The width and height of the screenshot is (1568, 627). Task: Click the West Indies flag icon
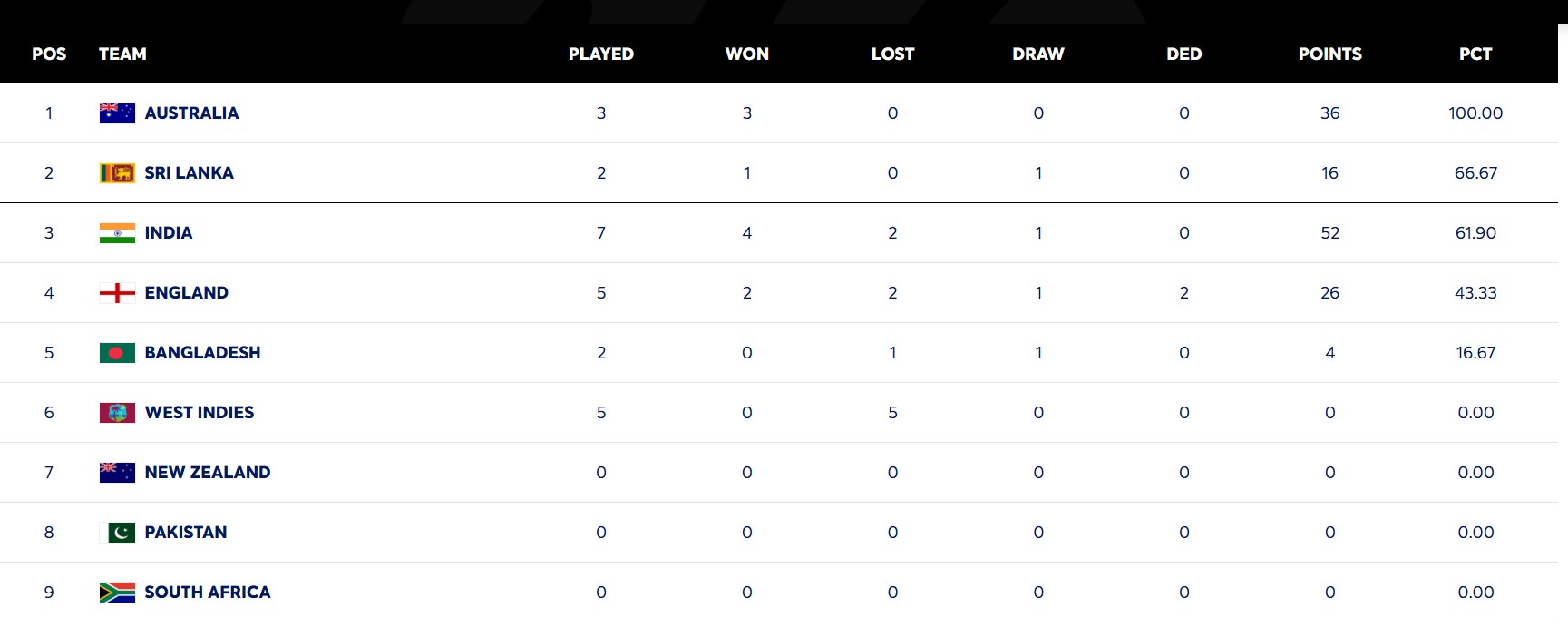[117, 413]
